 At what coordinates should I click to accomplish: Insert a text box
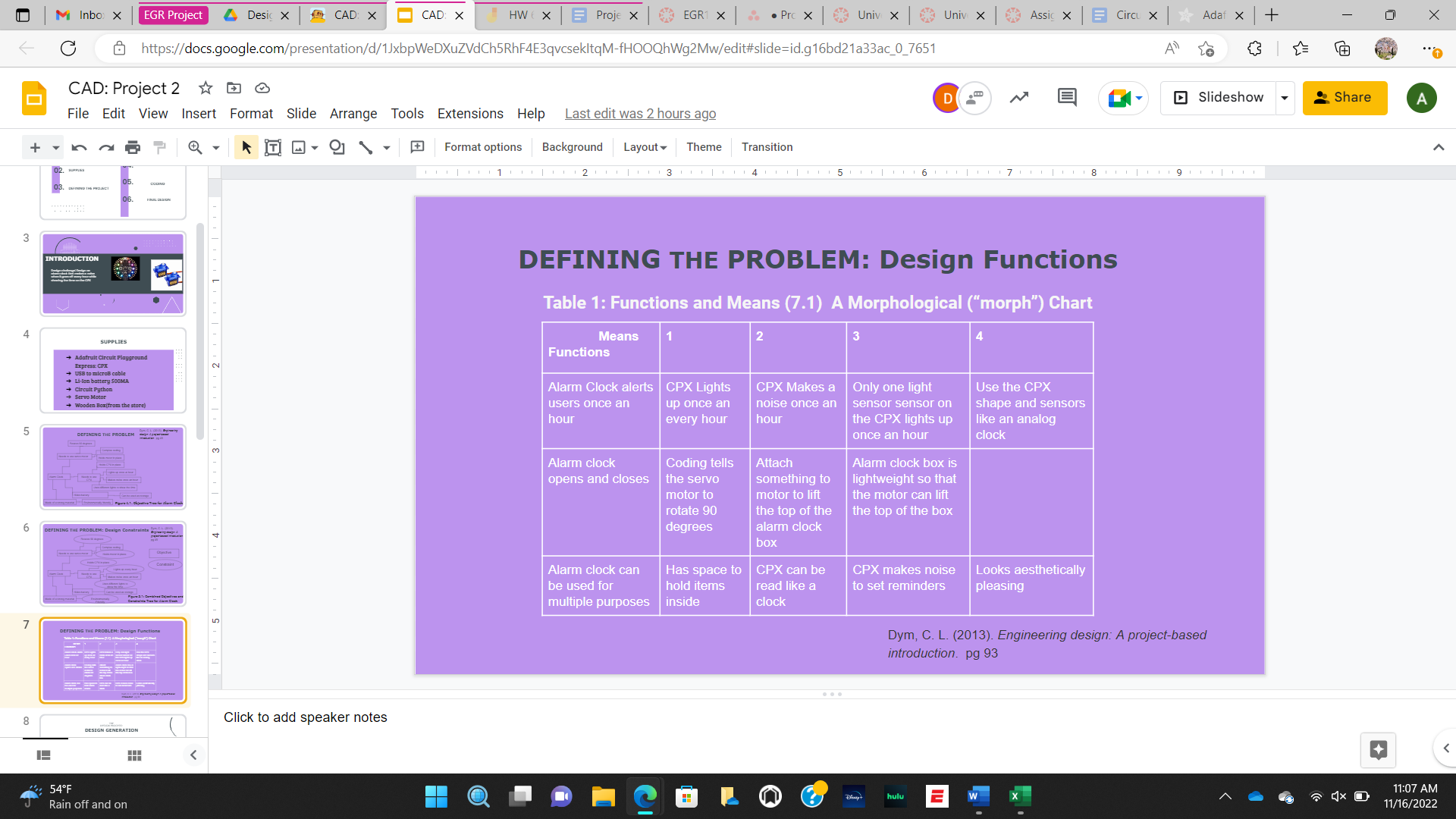click(273, 146)
